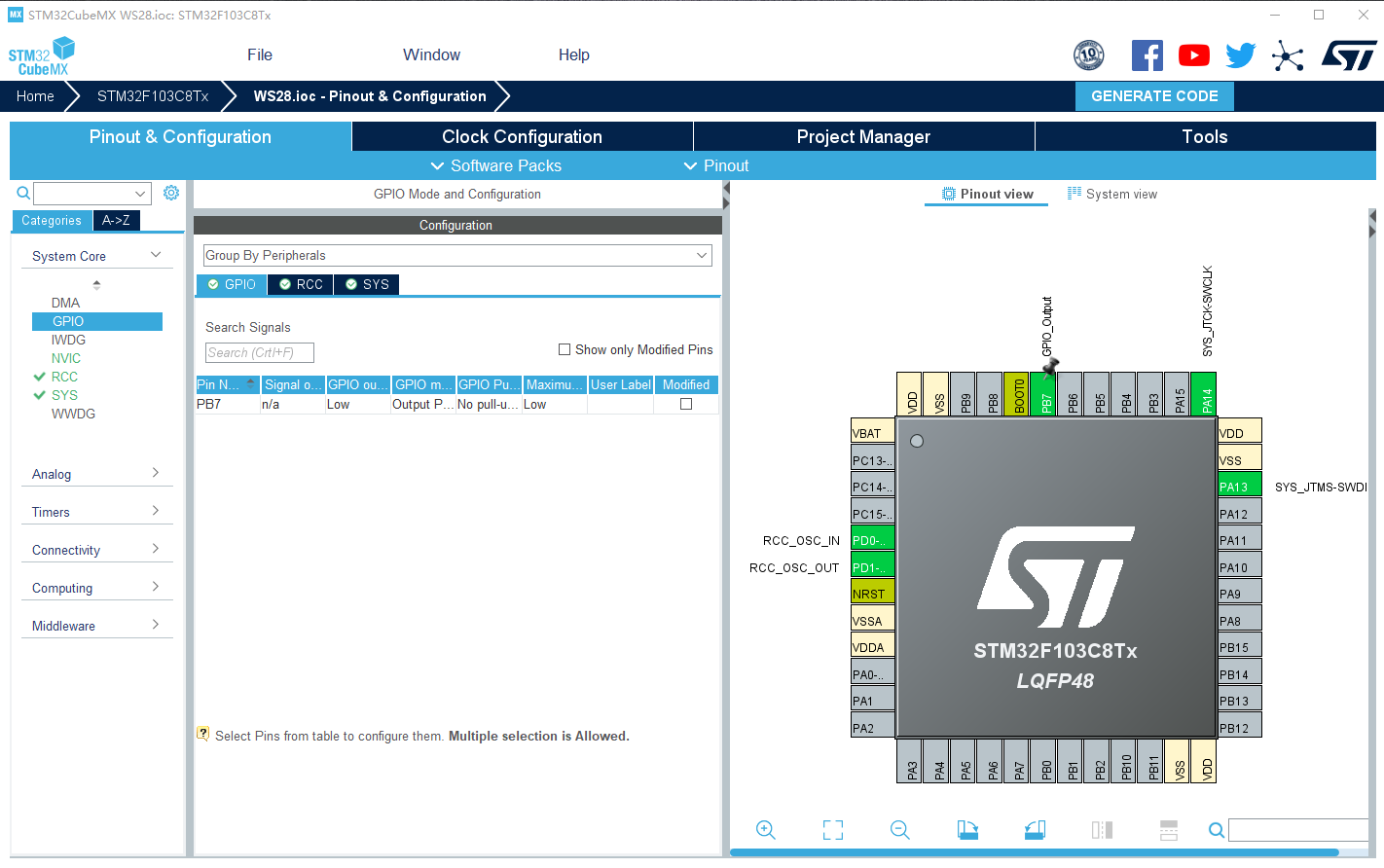1384x868 pixels.
Task: Click the search magnifier in categories panel
Action: click(x=23, y=193)
